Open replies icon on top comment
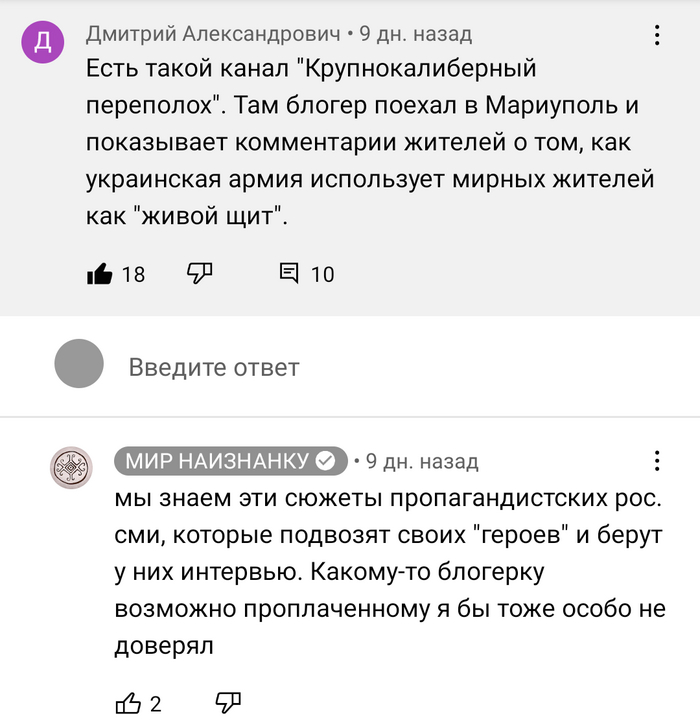Image resolution: width=700 pixels, height=727 pixels. pos(290,273)
